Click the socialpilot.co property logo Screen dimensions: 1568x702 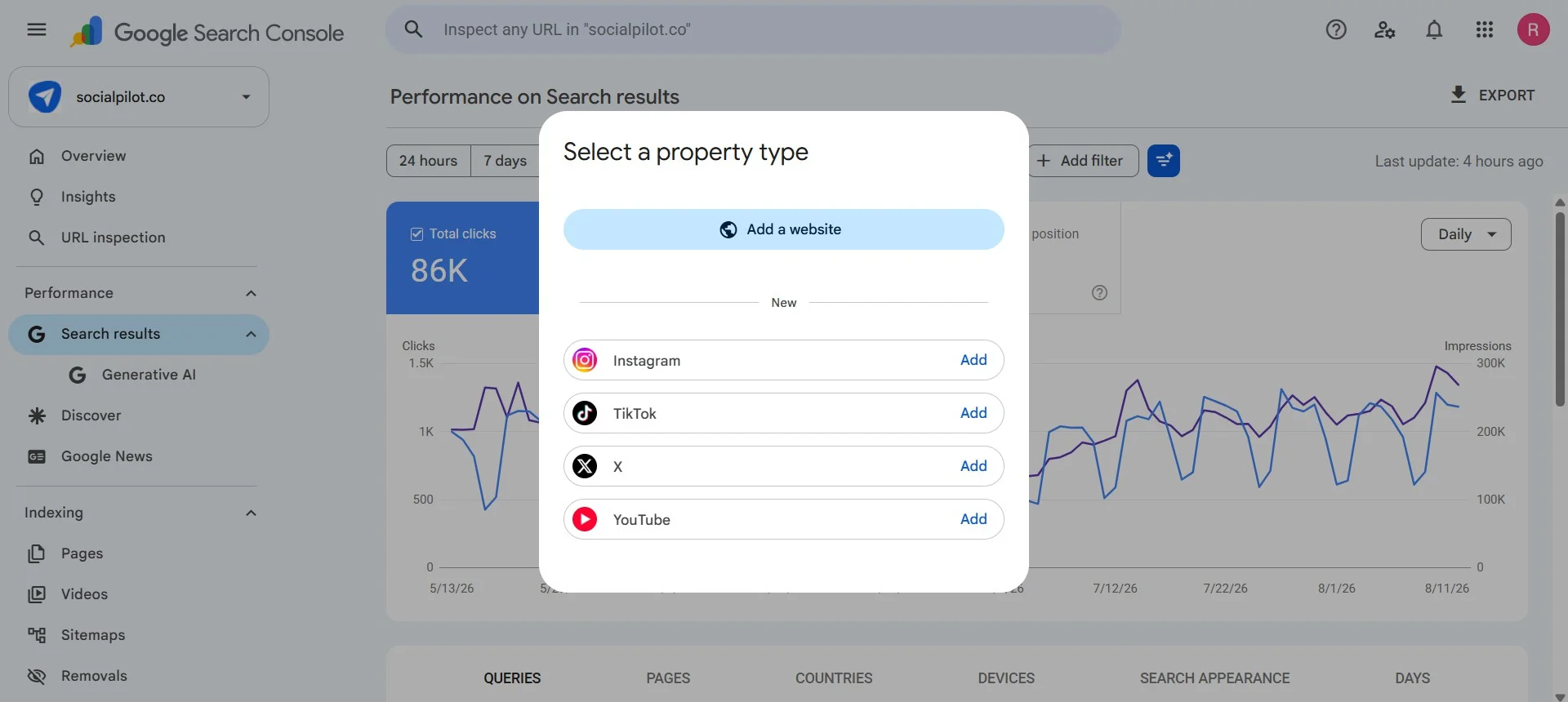coord(45,97)
